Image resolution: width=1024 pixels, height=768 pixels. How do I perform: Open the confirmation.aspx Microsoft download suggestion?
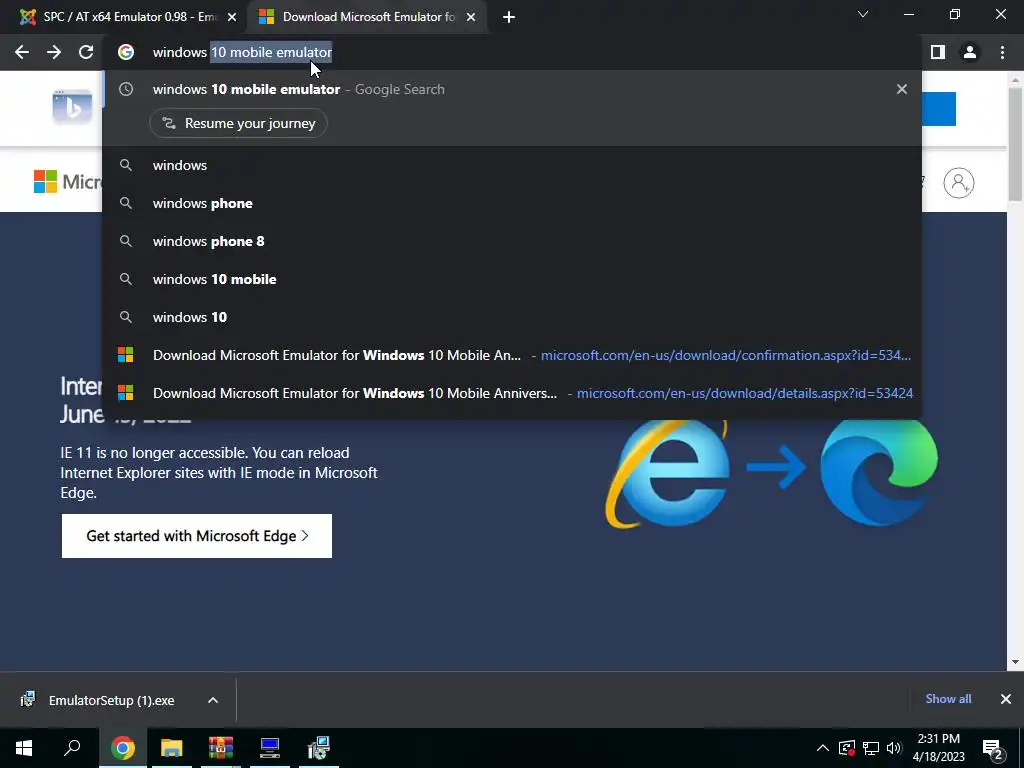[x=512, y=355]
